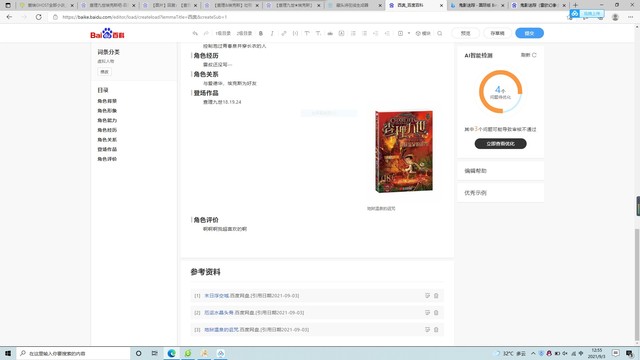This screenshot has height=360, width=640.
Task: Open the browser settings ellipsis menu
Action: (x=631, y=17)
